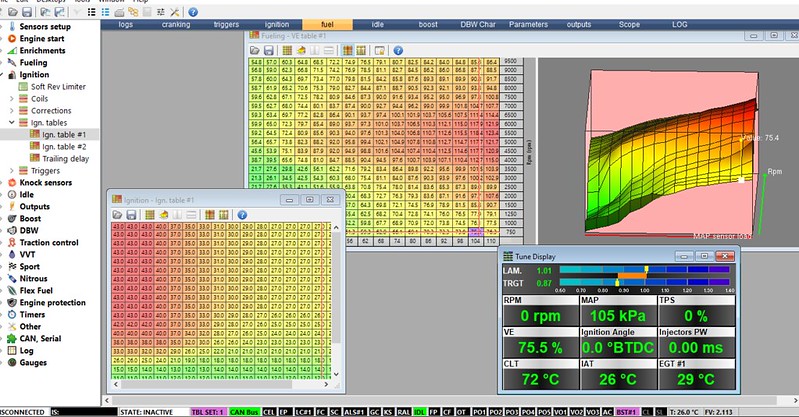This screenshot has width=799, height=417.
Task: Save VE table #1 using its toolbar icon
Action: (269, 50)
